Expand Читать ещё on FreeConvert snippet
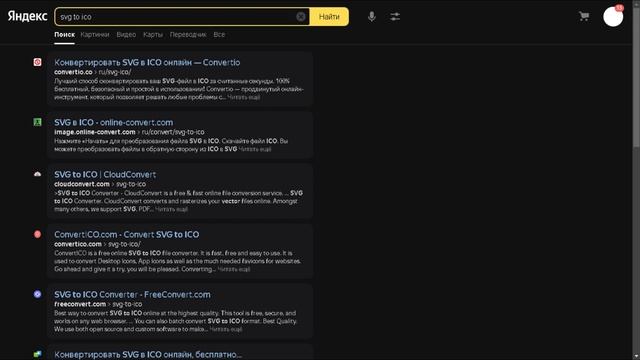The image size is (640, 360). (226, 329)
